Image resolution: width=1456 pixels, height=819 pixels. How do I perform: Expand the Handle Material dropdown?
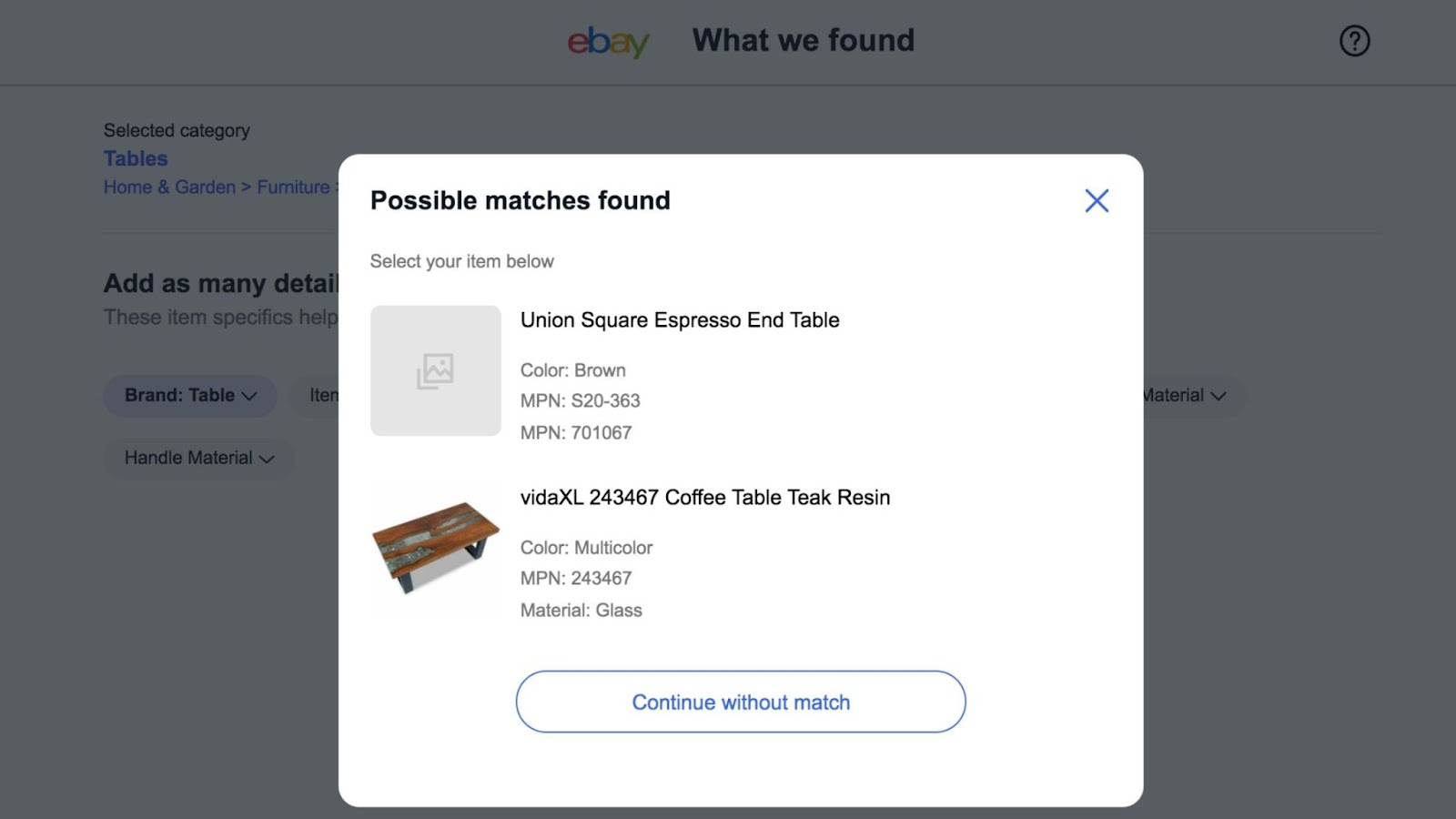click(199, 458)
